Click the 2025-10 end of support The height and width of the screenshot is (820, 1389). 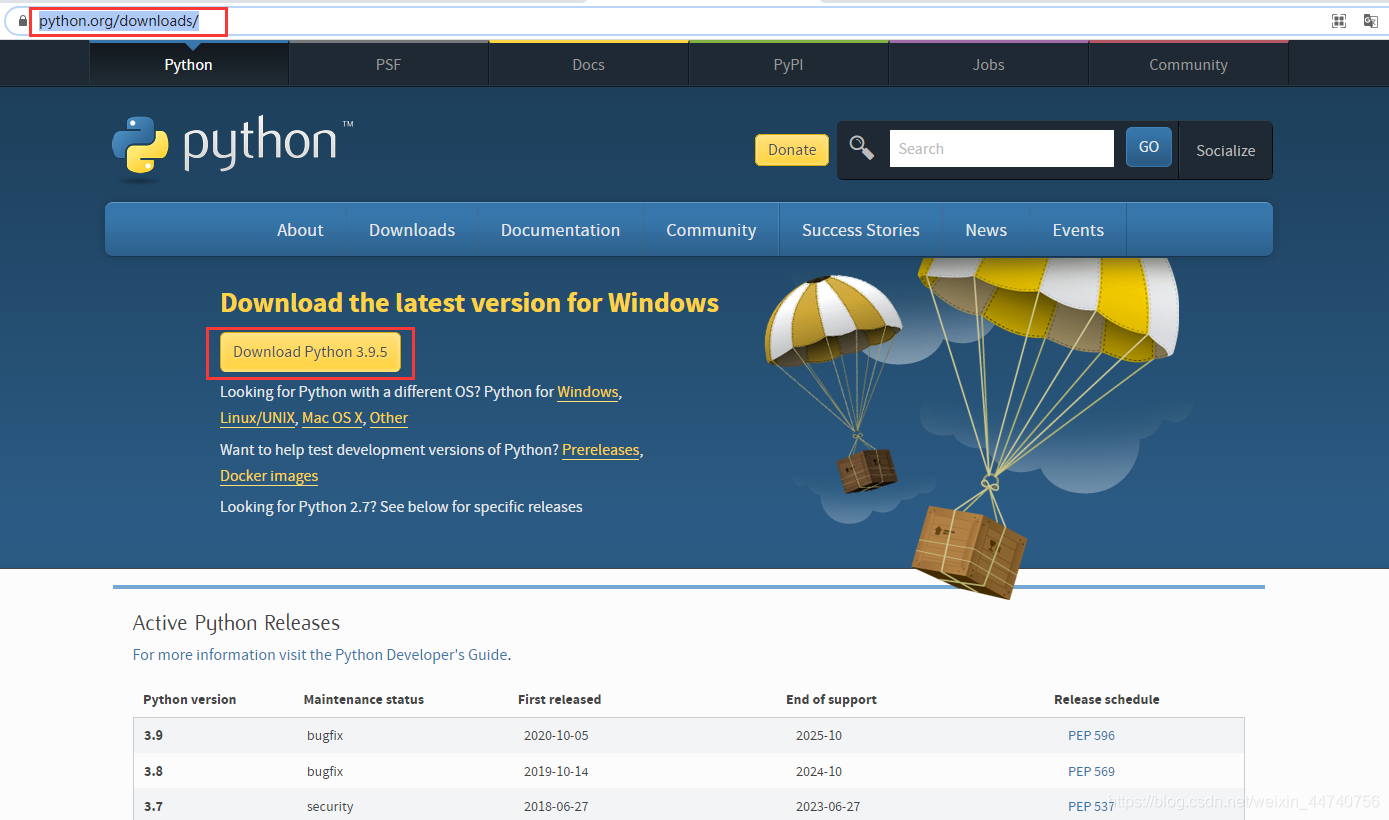tap(819, 735)
